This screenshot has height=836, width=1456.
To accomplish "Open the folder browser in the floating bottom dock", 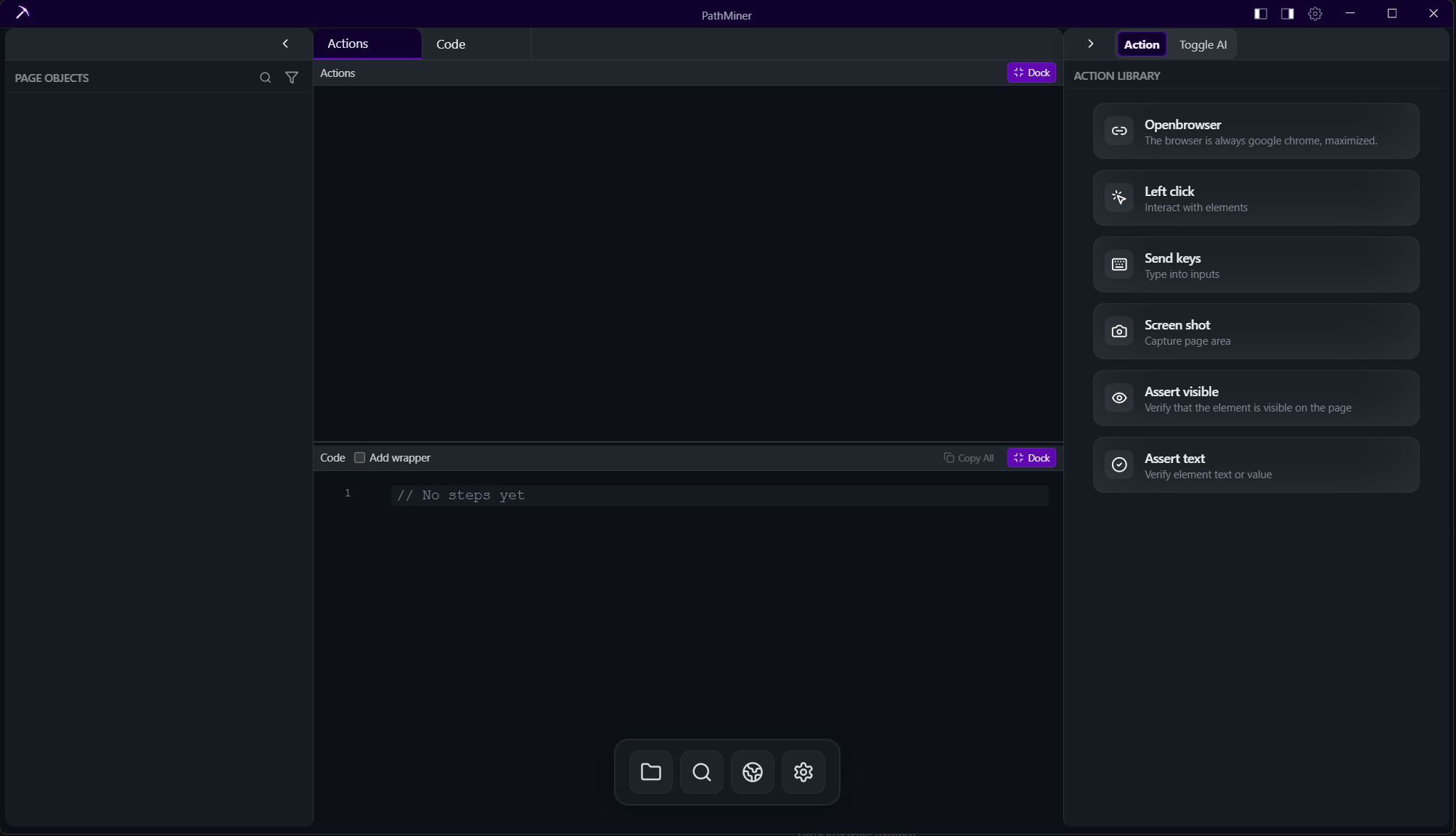I will pyautogui.click(x=650, y=771).
